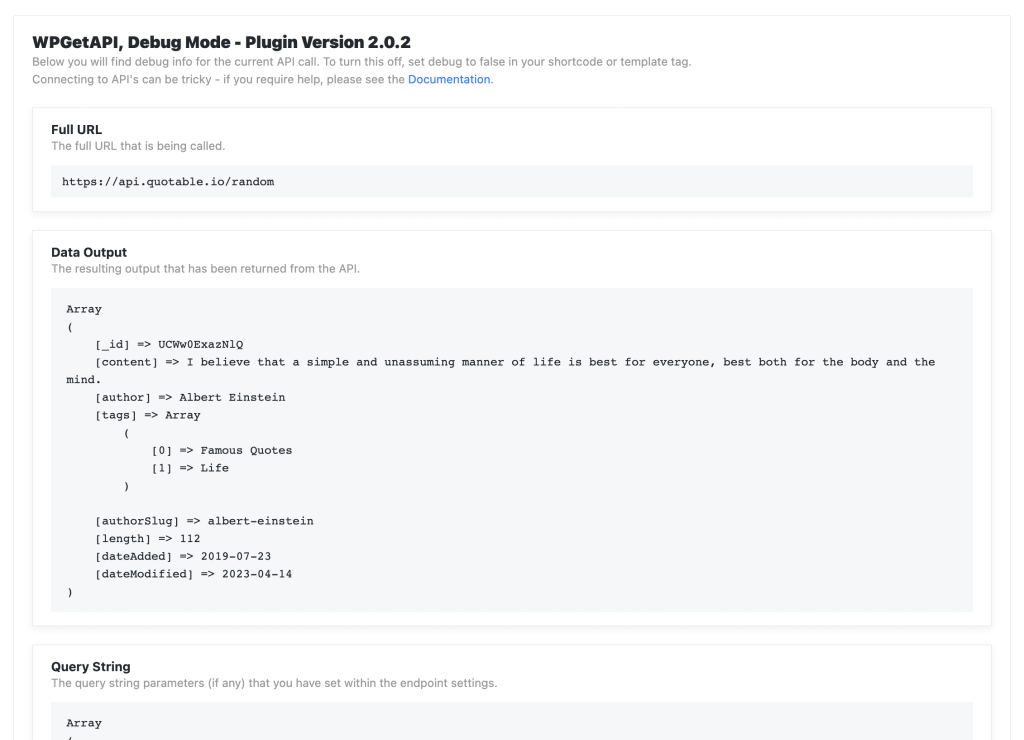Click the Life tag entry
Viewport: 1024px width, 740px height.
214,468
